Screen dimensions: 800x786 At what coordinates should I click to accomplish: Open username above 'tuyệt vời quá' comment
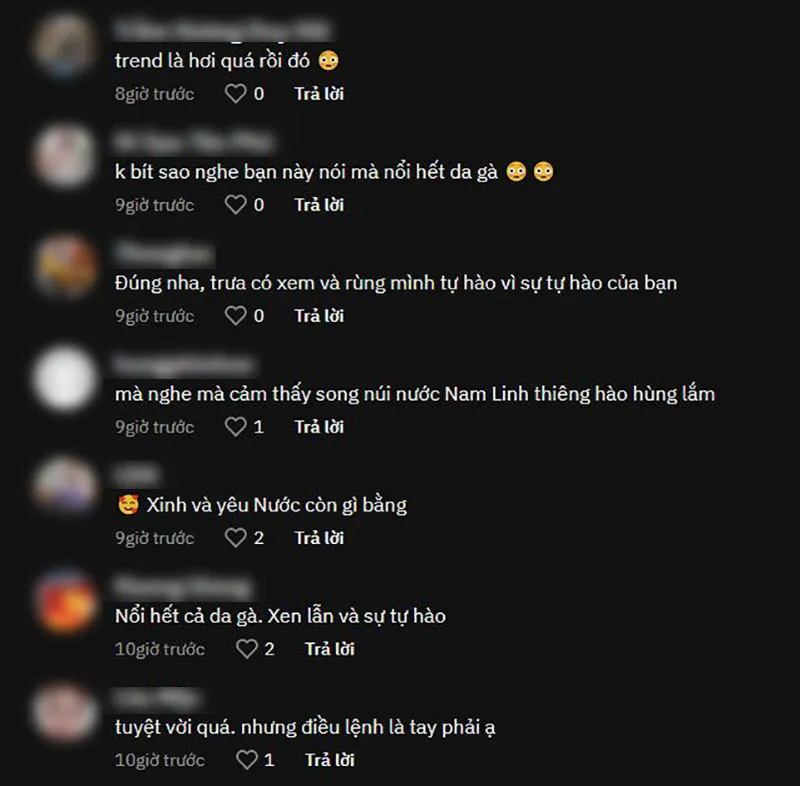tap(157, 698)
